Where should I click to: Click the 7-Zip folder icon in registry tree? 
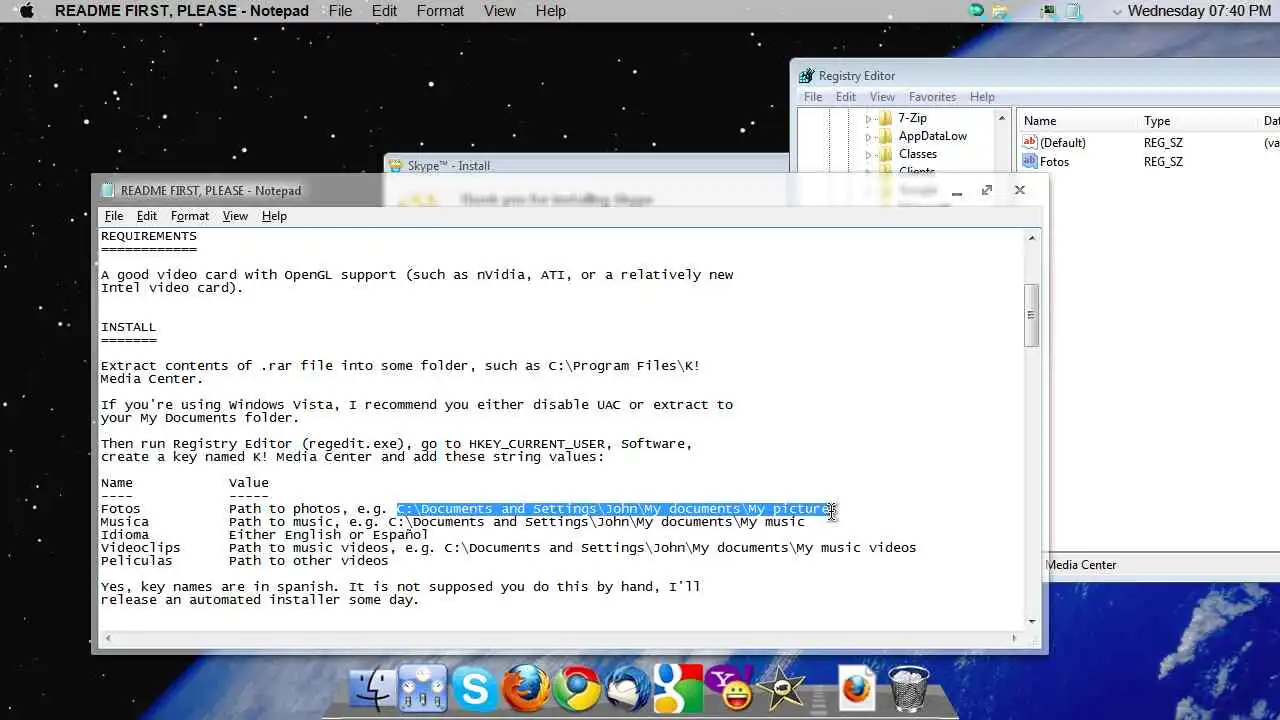click(885, 118)
